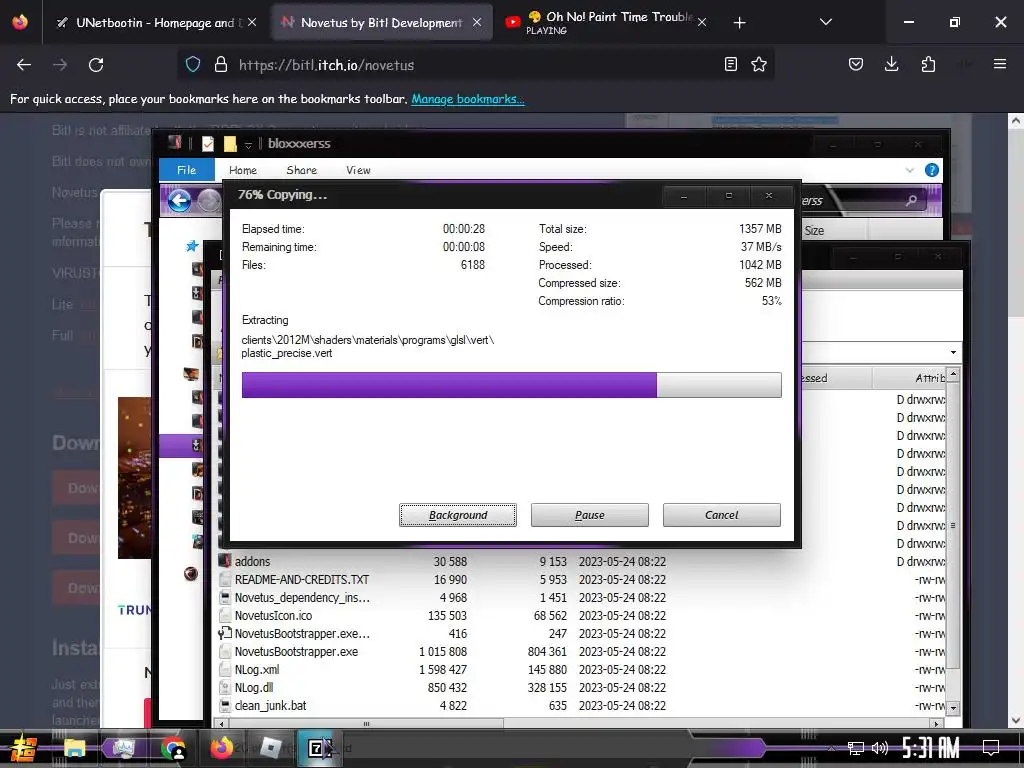Cancel the copying operation
Screen dimensions: 1024x768
click(722, 515)
